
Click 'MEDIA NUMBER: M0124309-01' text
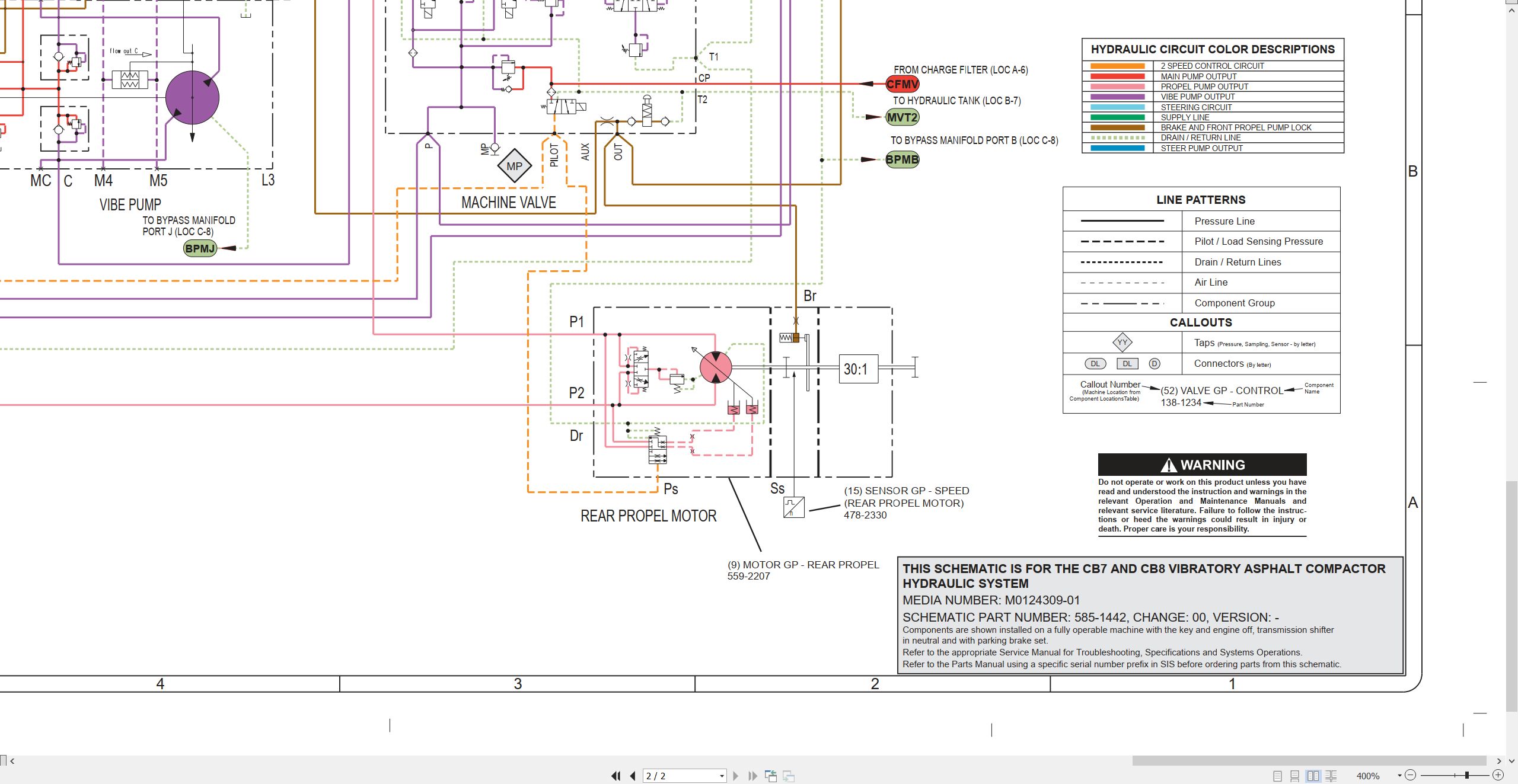(991, 600)
